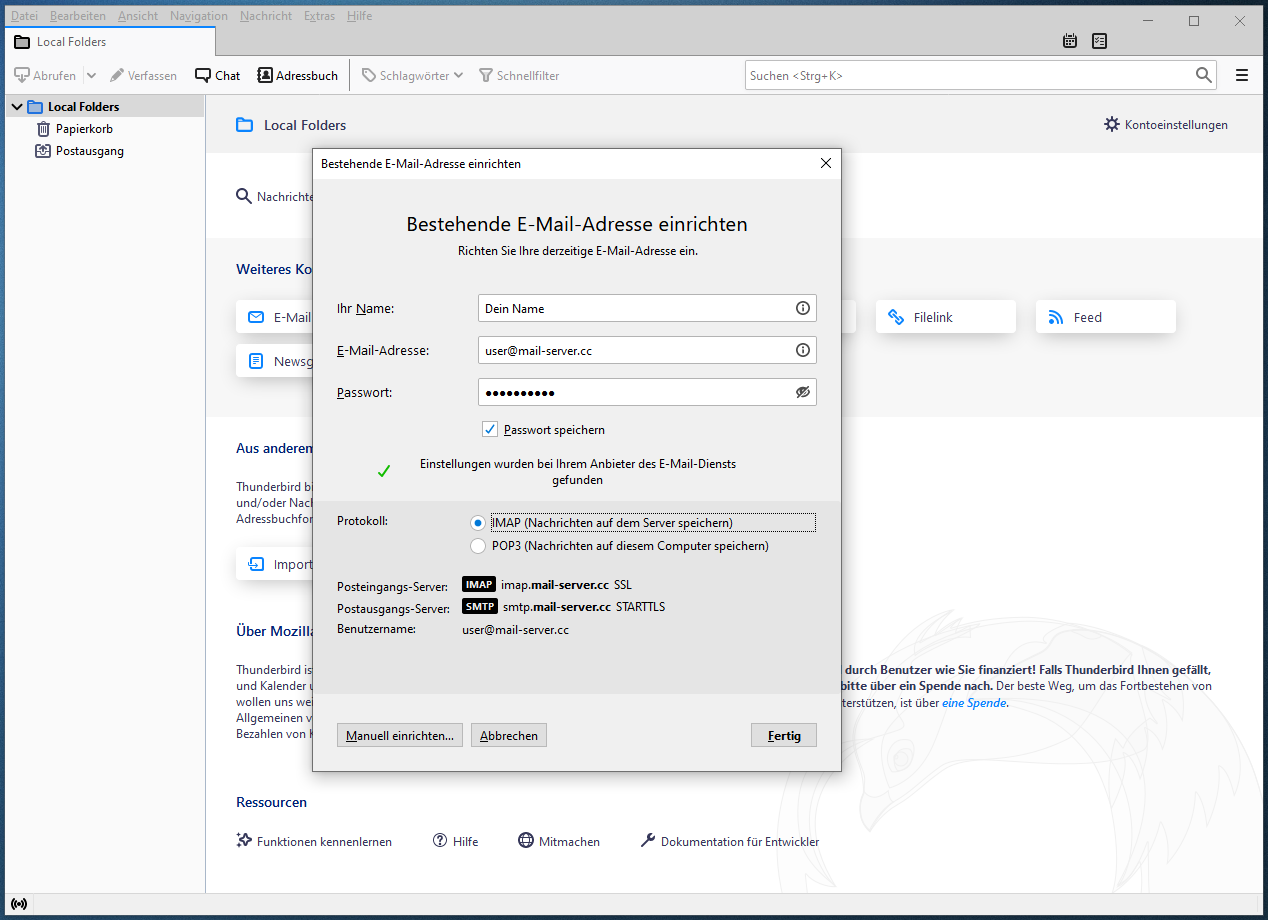1268x920 pixels.
Task: Click Manuell einrichten button
Action: coord(399,735)
